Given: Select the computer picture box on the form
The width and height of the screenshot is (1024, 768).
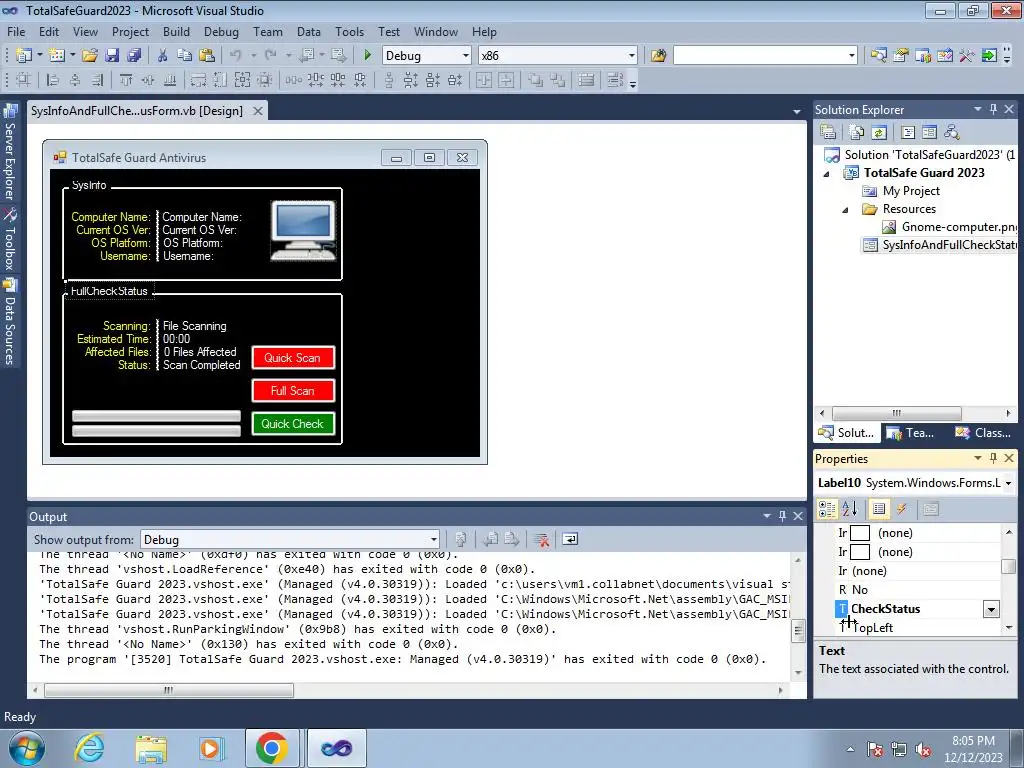Looking at the screenshot, I should pyautogui.click(x=303, y=231).
